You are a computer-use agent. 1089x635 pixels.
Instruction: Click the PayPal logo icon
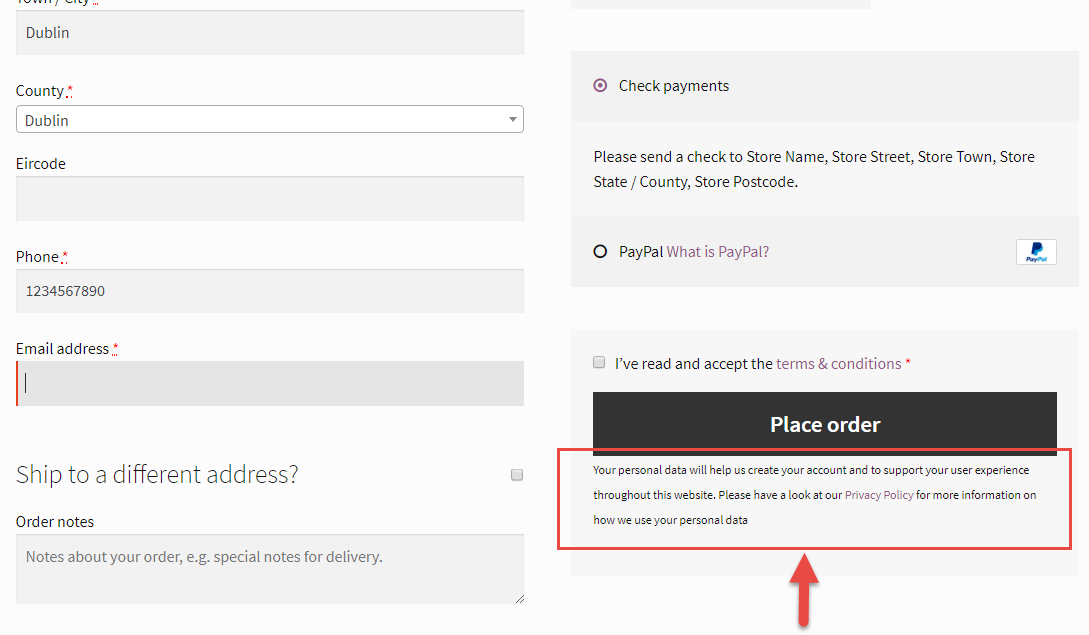(x=1036, y=251)
